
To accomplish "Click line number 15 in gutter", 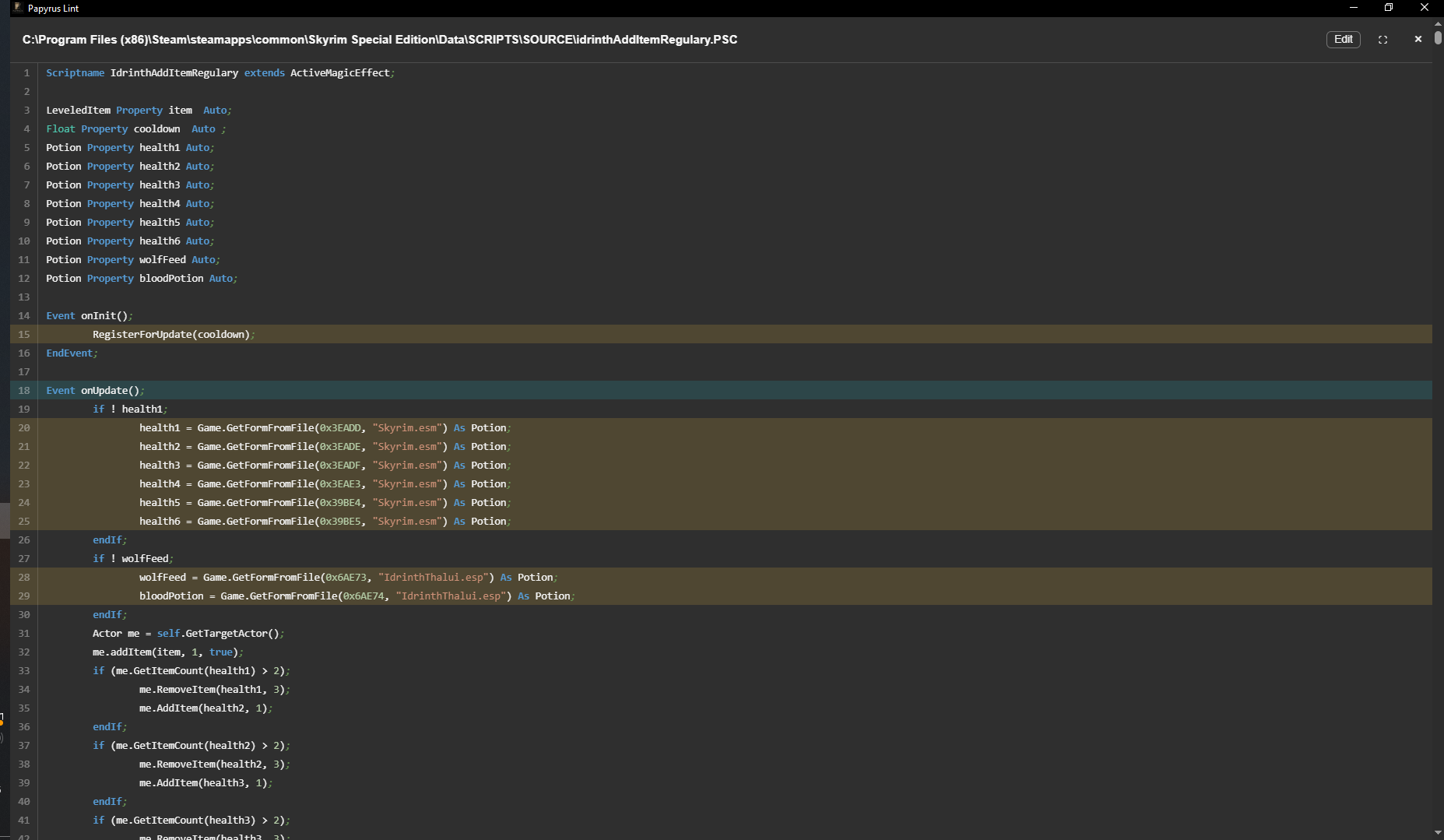I will coord(24,334).
